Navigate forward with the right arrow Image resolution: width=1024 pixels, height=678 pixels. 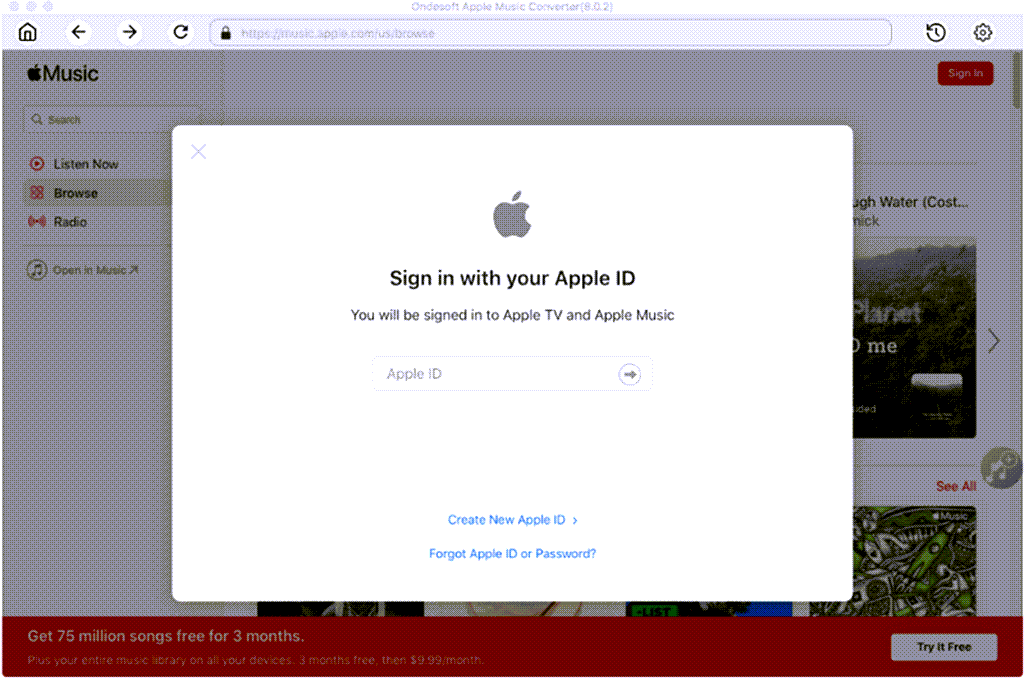click(129, 32)
